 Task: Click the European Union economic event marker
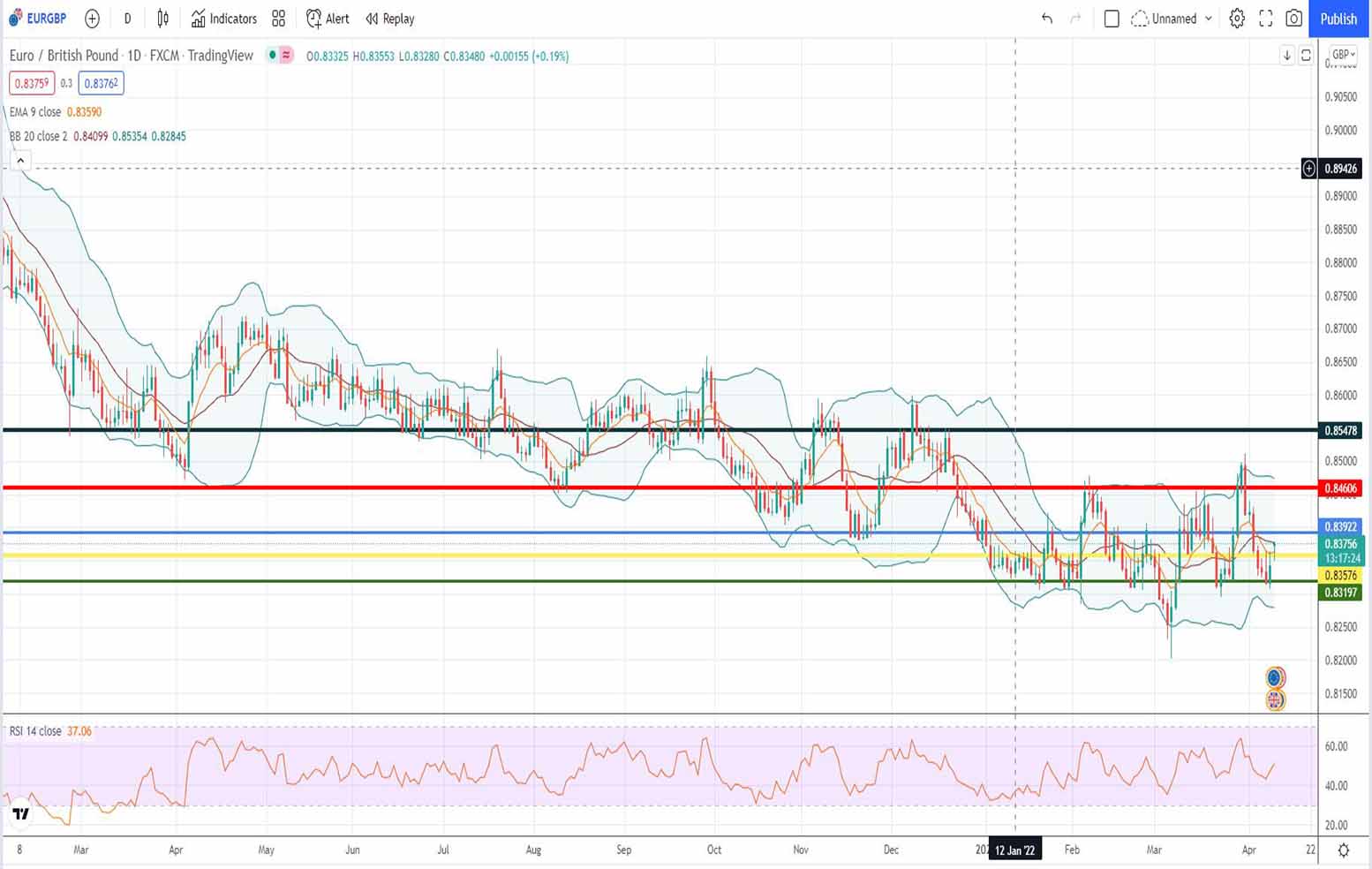[1274, 677]
